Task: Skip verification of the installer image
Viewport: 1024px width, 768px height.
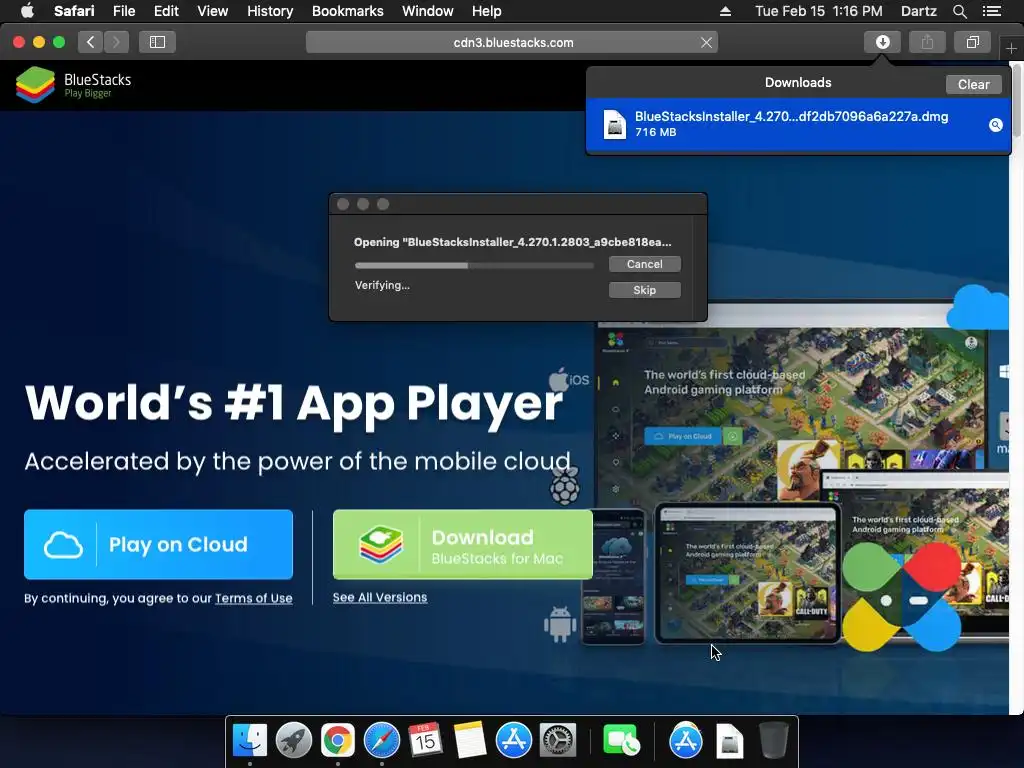Action: point(645,290)
